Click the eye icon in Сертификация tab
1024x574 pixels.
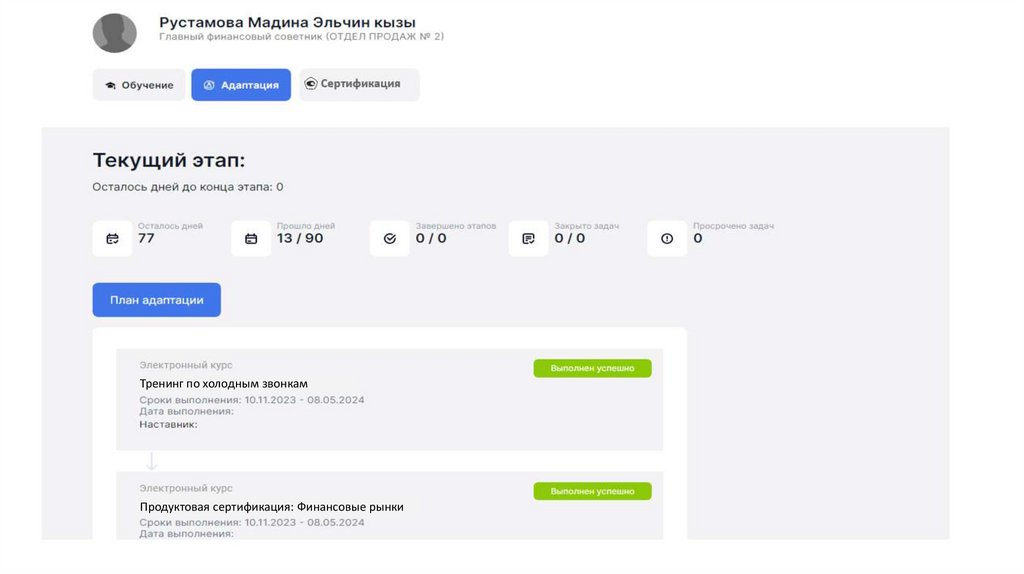[310, 84]
